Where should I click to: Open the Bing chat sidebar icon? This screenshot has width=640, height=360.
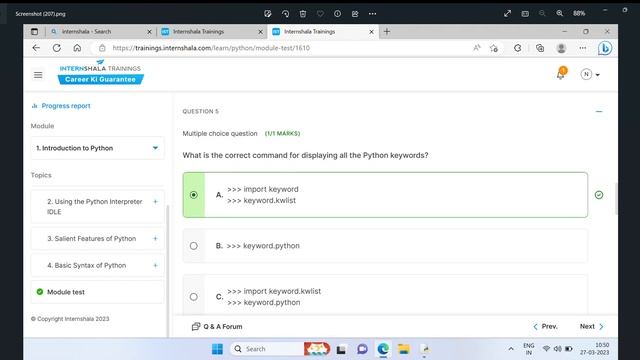pyautogui.click(x=604, y=48)
